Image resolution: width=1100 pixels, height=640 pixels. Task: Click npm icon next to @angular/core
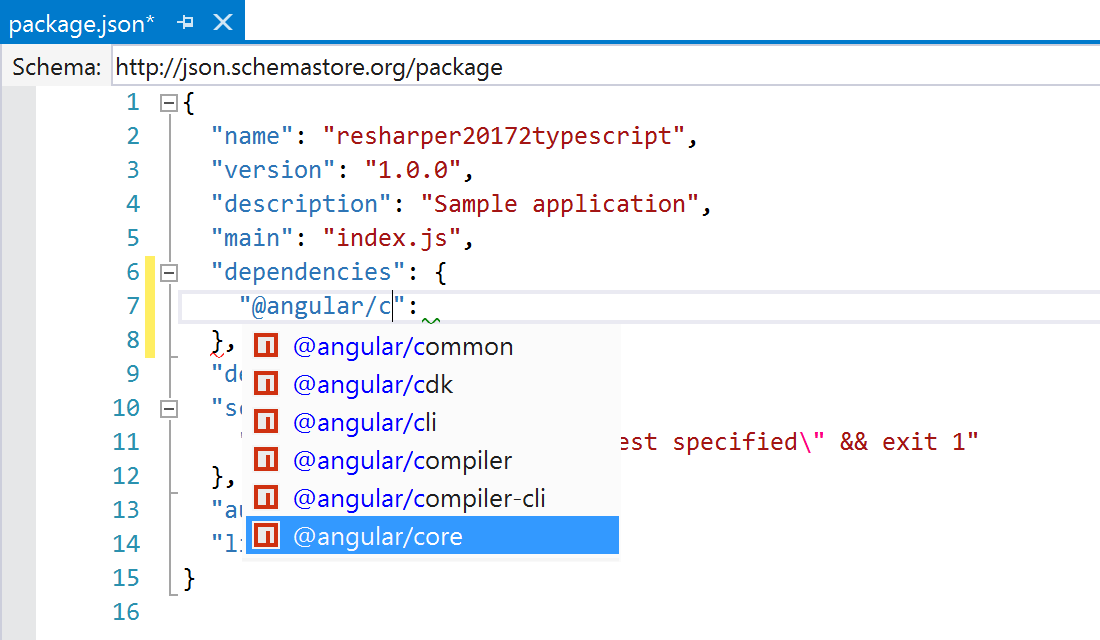265,535
